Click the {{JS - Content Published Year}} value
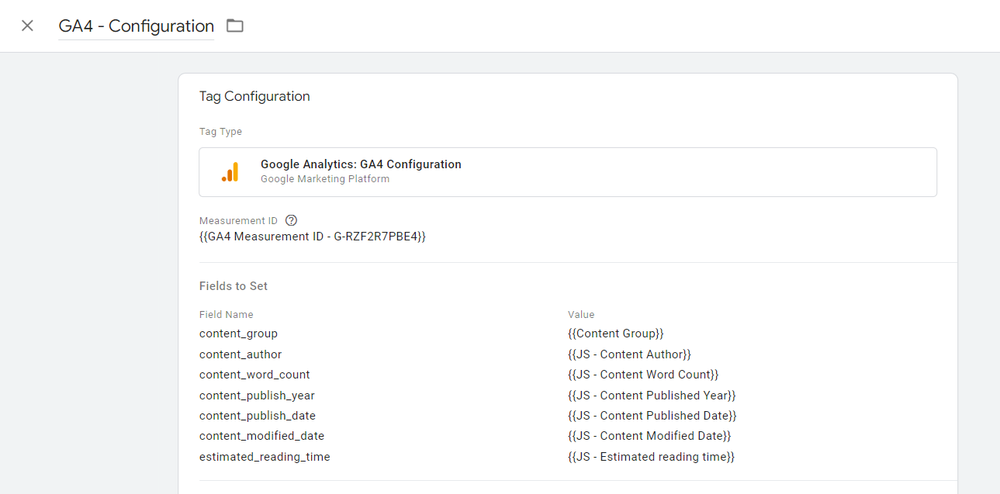 click(x=651, y=396)
